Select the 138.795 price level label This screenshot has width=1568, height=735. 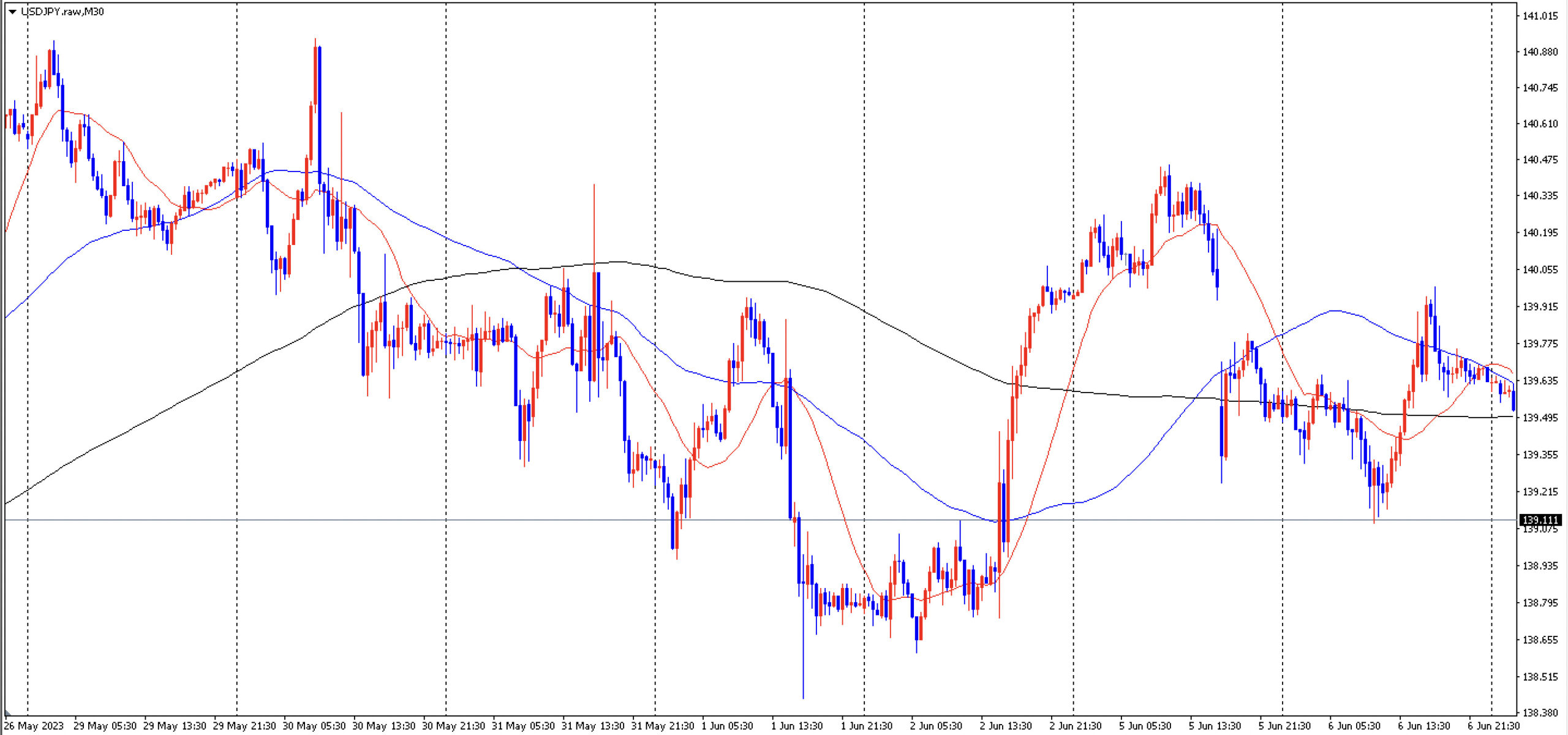[1540, 603]
